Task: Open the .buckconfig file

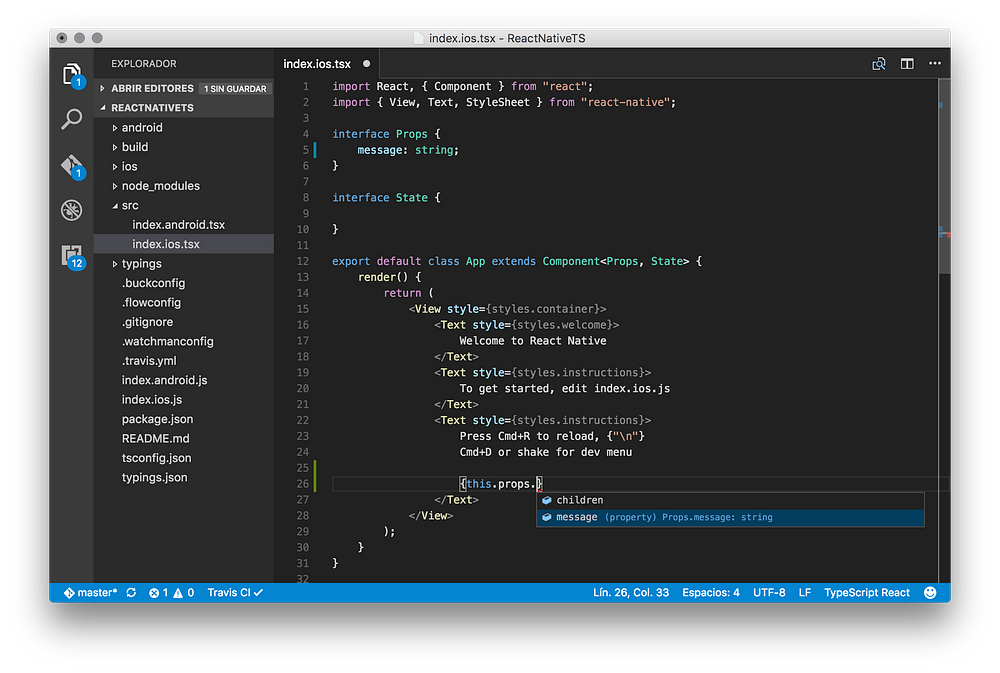Action: (184, 283)
